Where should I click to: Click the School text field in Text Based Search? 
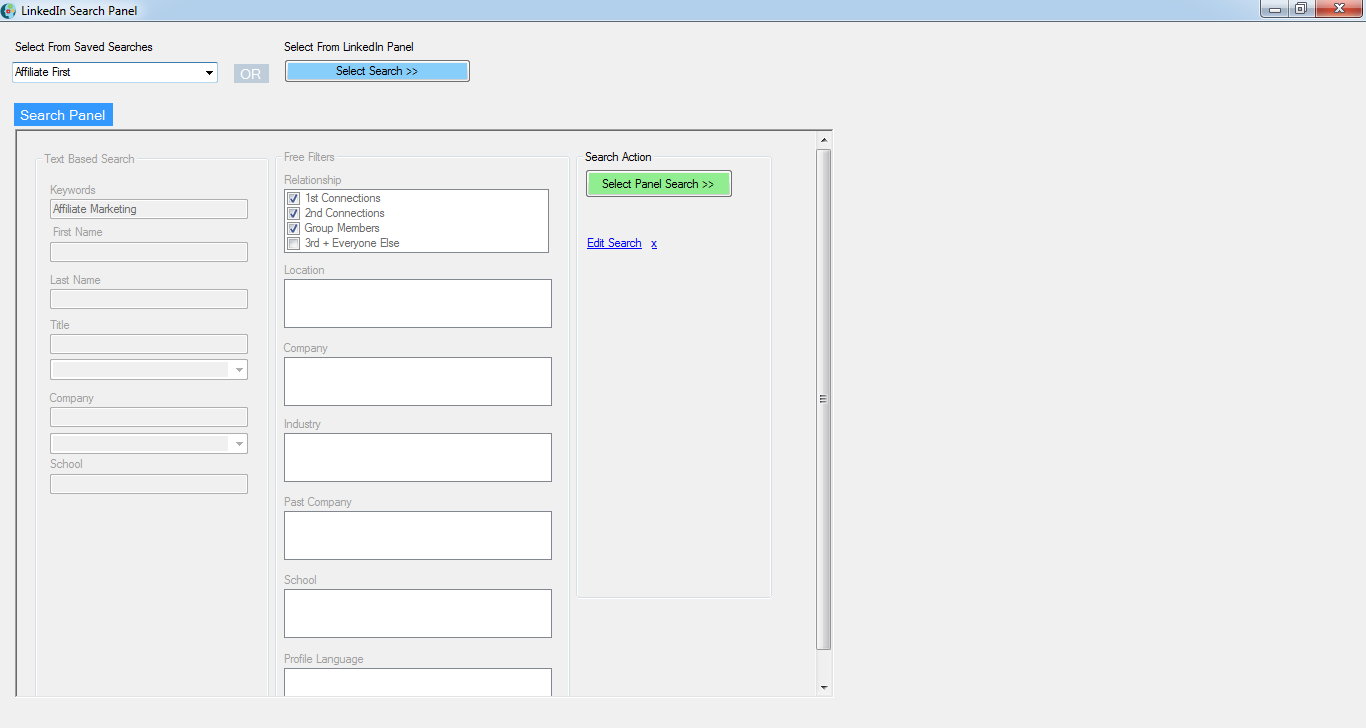(149, 484)
